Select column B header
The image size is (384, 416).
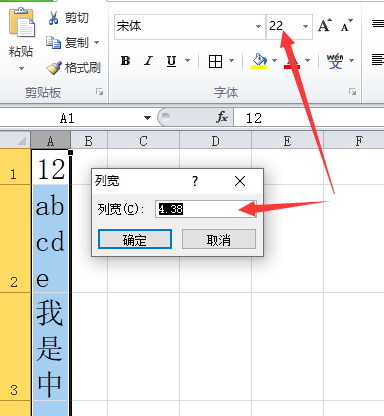(x=89, y=140)
